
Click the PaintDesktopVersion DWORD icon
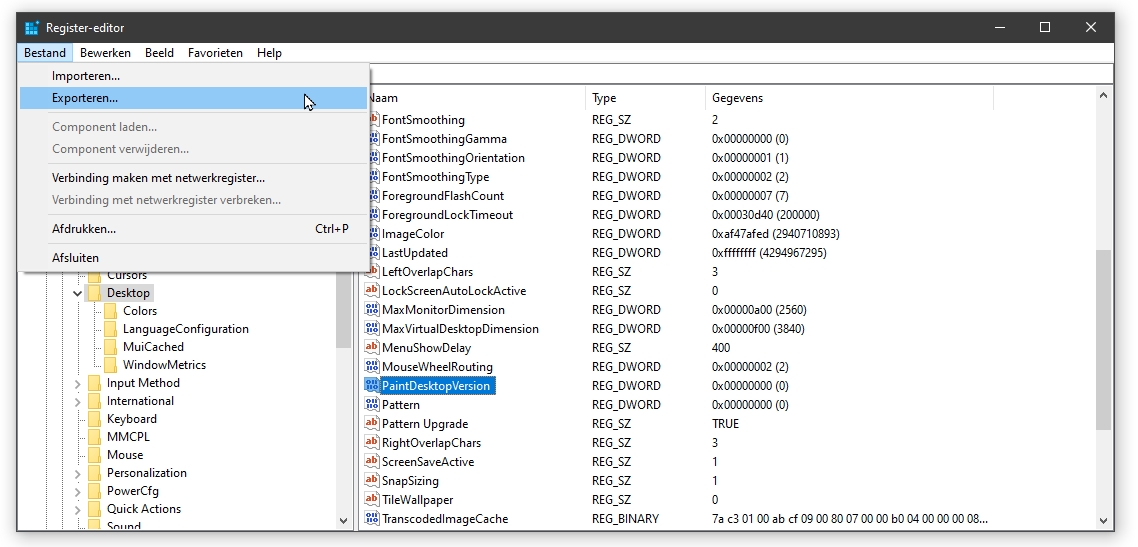click(x=372, y=385)
